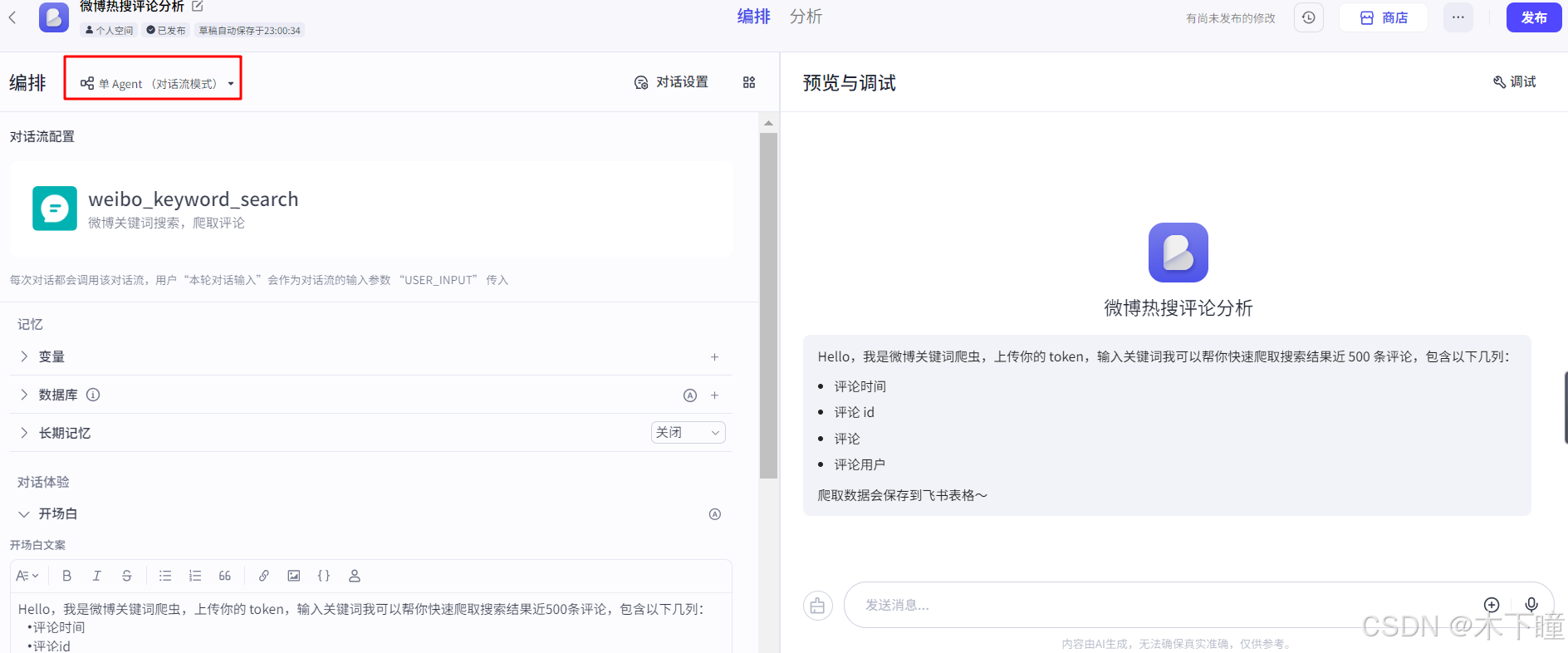This screenshot has height=653, width=1568.
Task: Open the 商店 store button
Action: tap(1384, 17)
